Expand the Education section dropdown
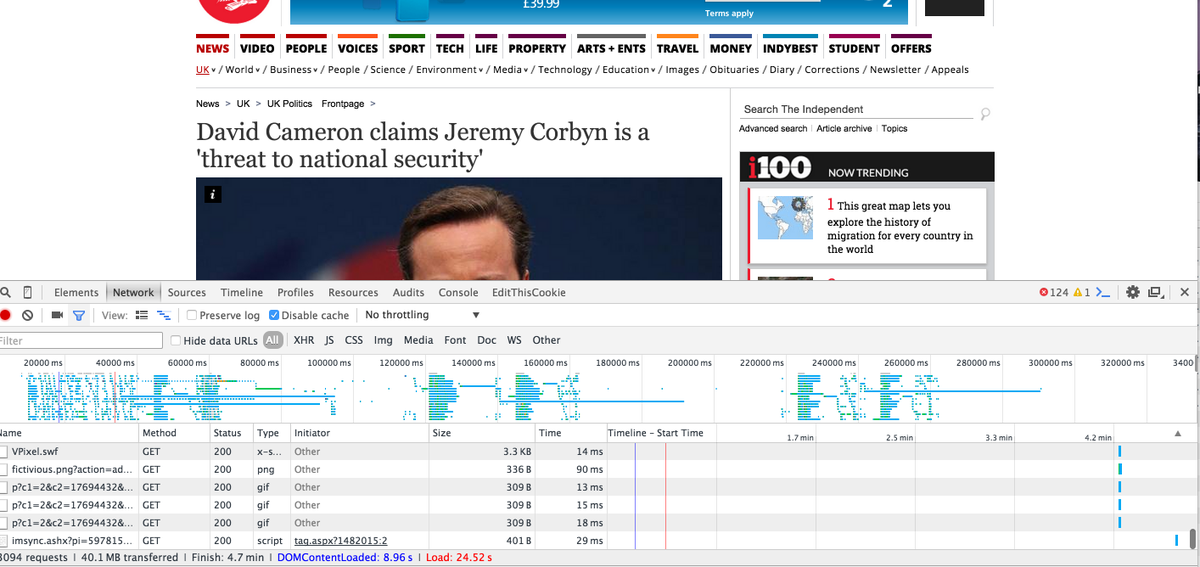Screen dimensions: 1200x567 pyautogui.click(x=655, y=70)
